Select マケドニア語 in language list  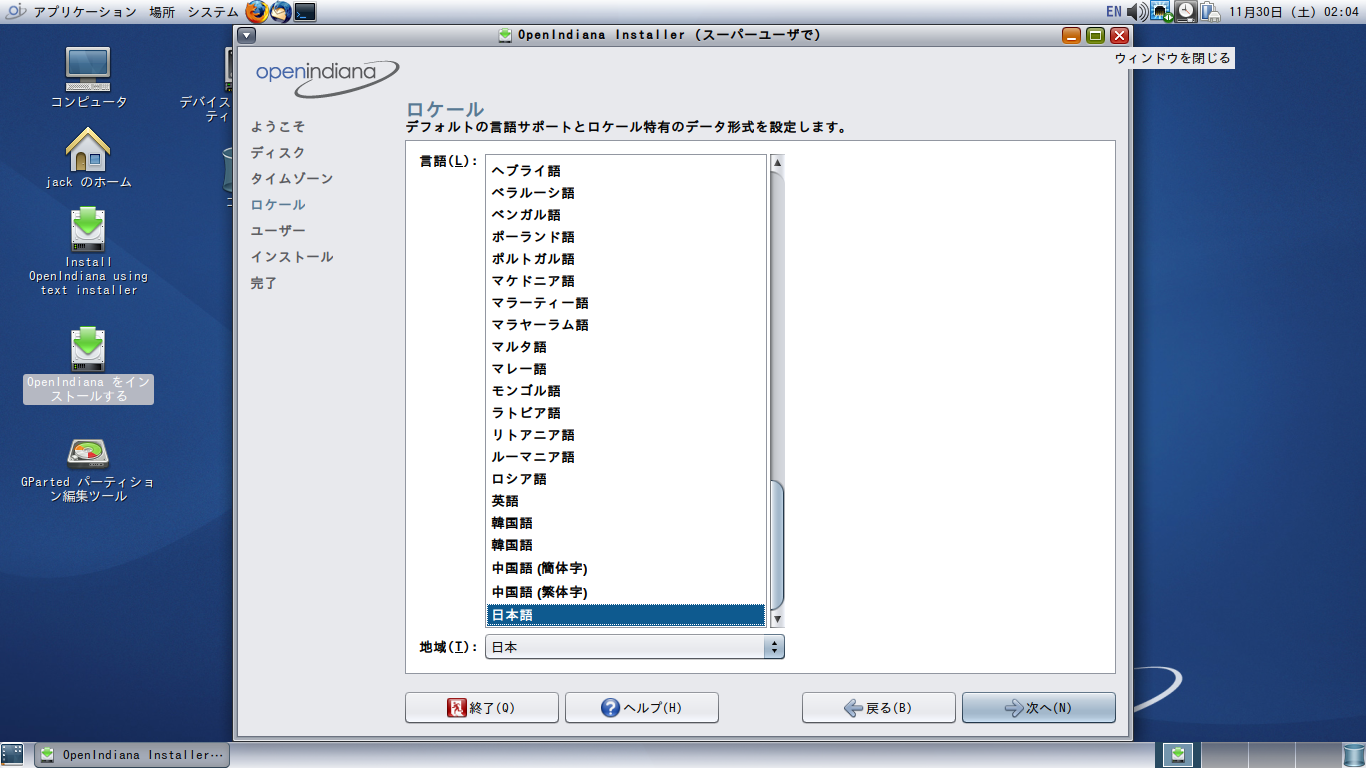click(x=626, y=281)
